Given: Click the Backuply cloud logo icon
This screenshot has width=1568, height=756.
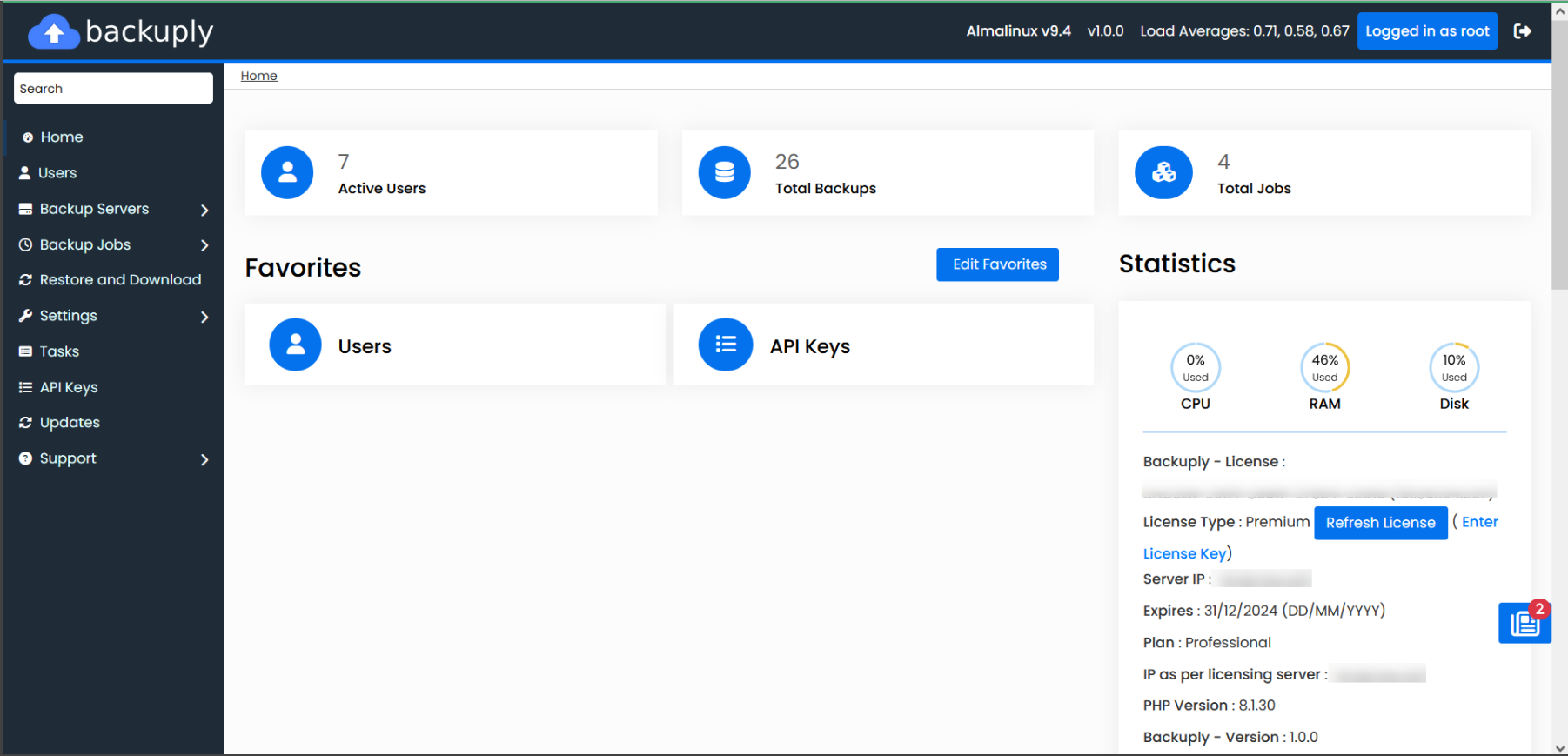Looking at the screenshot, I should tap(54, 32).
